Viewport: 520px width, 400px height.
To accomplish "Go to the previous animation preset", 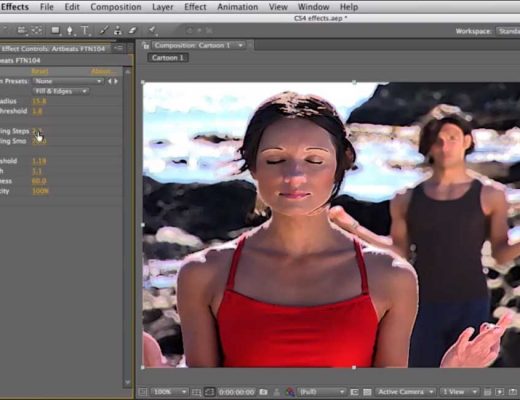I will tap(109, 81).
